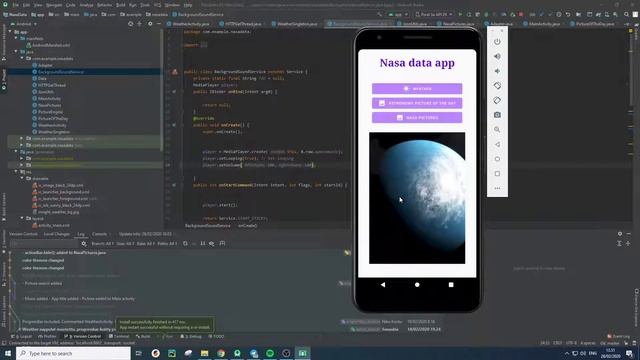Open Search Everywhere magnifier in the top toolbar
640x360 pixels.
[626, 14]
